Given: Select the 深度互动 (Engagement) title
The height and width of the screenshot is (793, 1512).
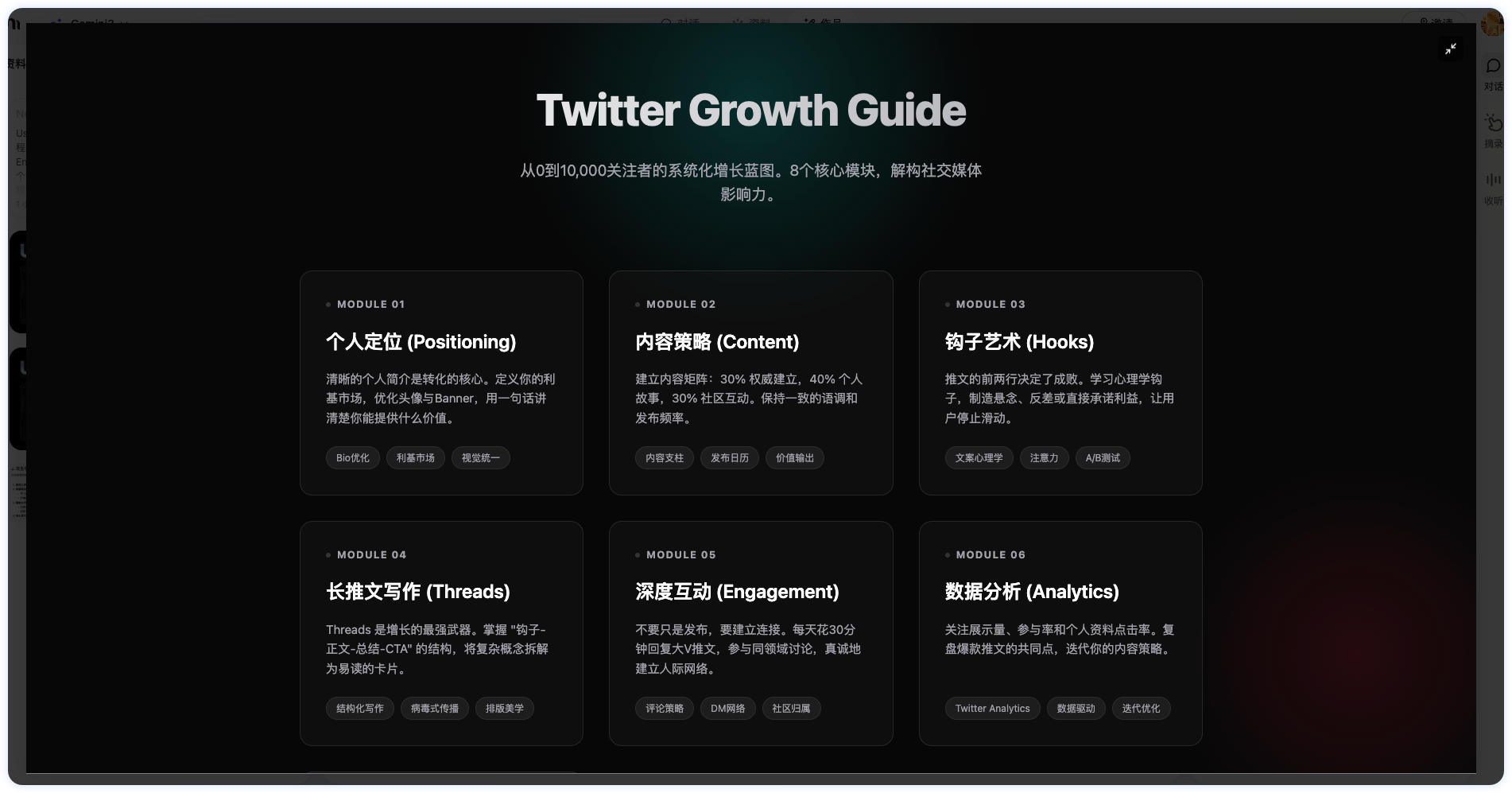Looking at the screenshot, I should pos(737,592).
